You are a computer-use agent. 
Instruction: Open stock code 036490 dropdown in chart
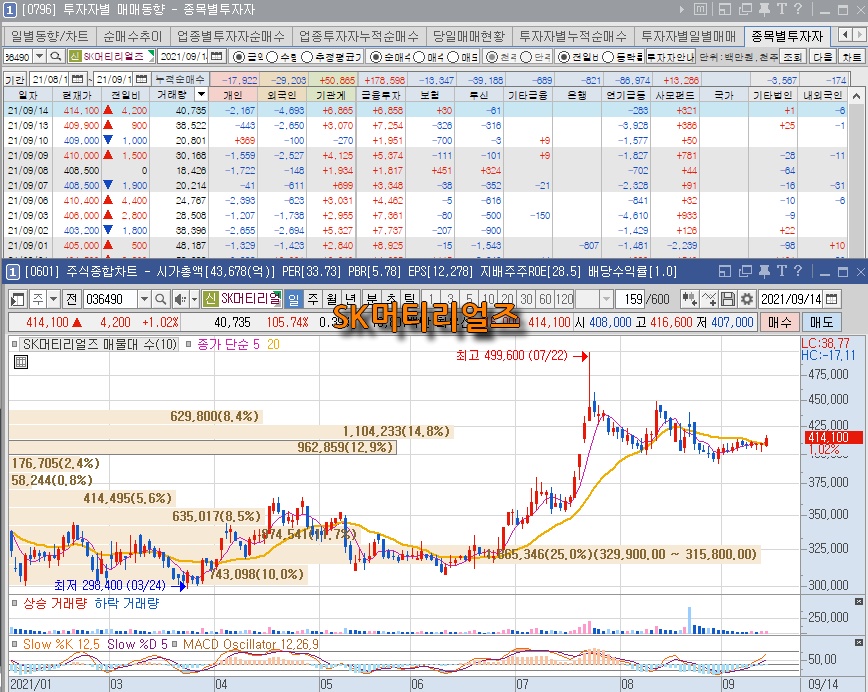tap(144, 299)
